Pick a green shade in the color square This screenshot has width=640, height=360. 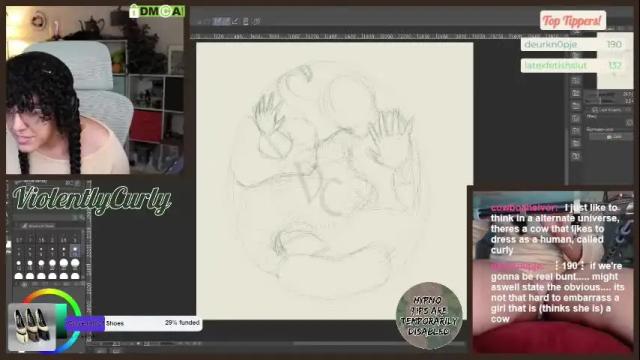tap(61, 322)
